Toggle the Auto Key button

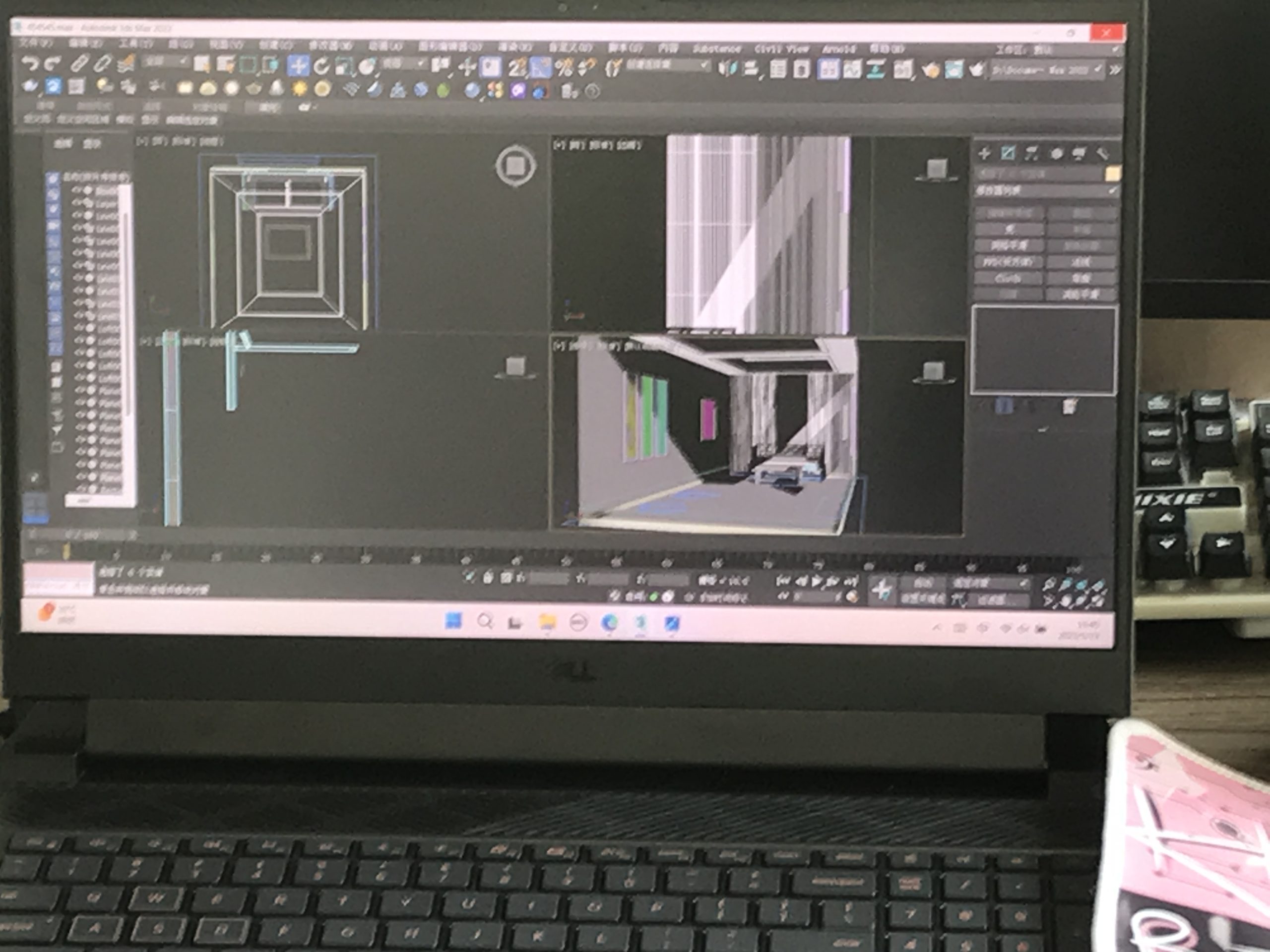[923, 583]
